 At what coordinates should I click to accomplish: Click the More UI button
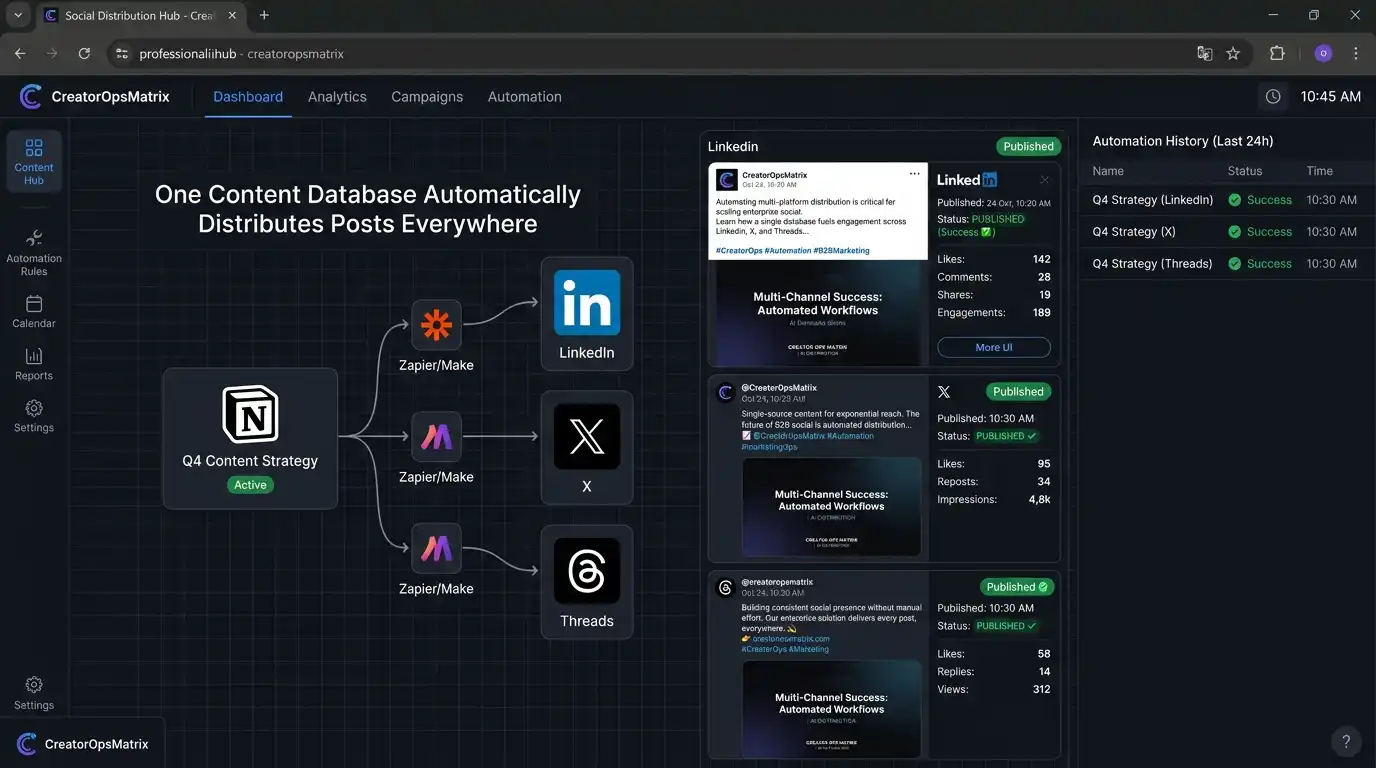pyautogui.click(x=994, y=347)
